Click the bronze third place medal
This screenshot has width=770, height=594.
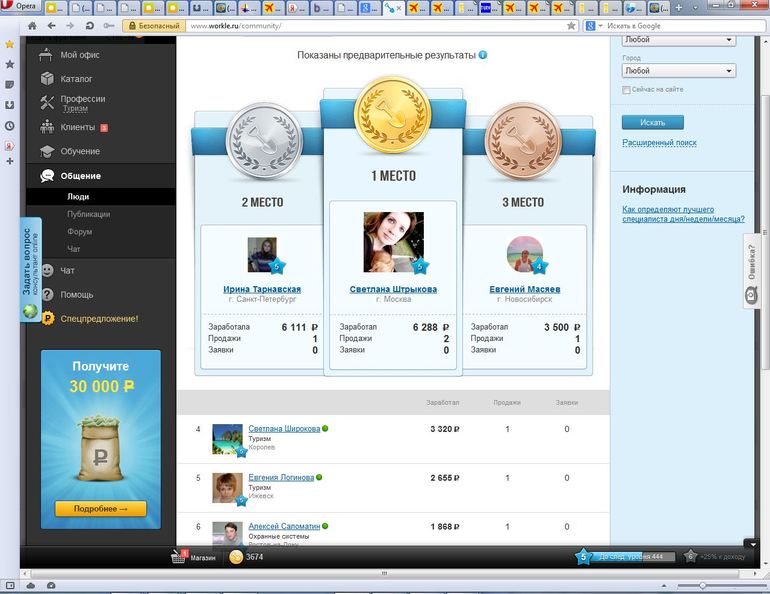(523, 142)
